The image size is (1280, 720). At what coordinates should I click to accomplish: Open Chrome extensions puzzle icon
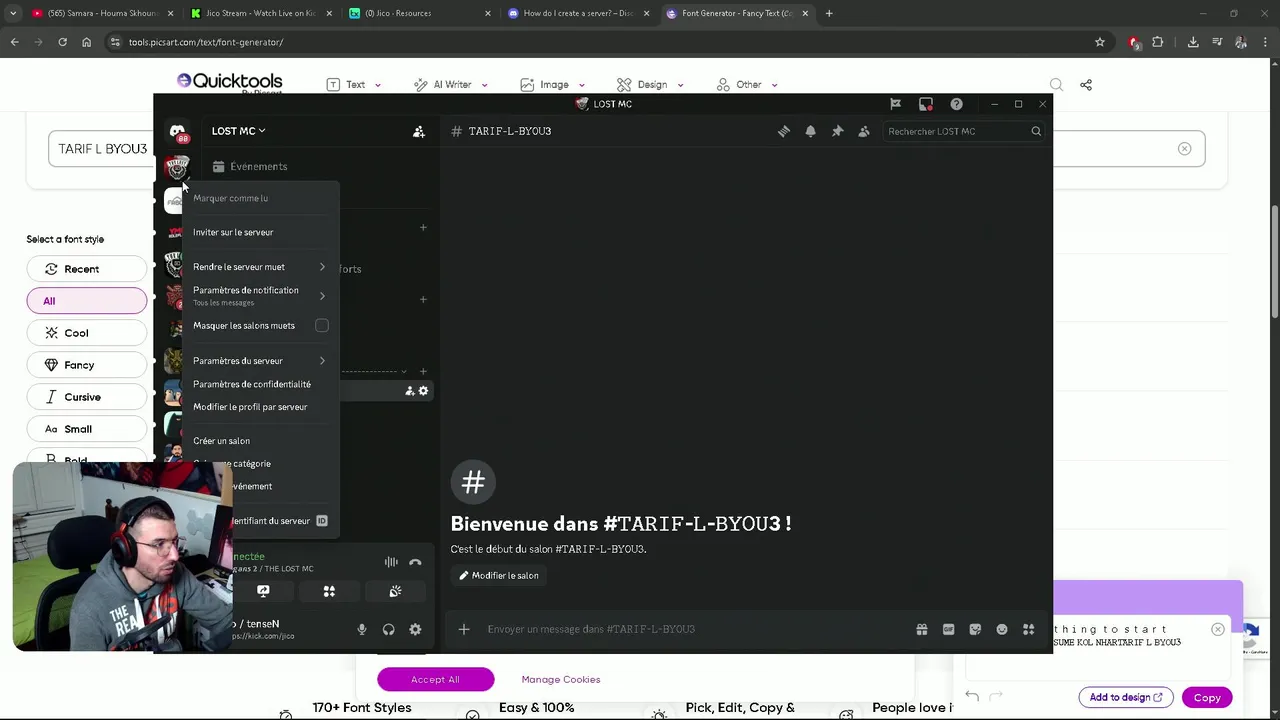point(1158,42)
